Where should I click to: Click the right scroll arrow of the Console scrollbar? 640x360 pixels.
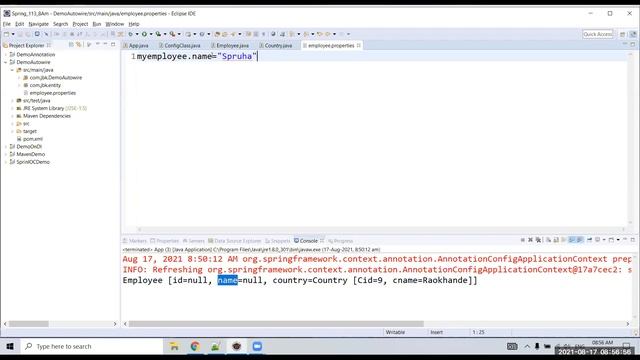click(x=628, y=324)
